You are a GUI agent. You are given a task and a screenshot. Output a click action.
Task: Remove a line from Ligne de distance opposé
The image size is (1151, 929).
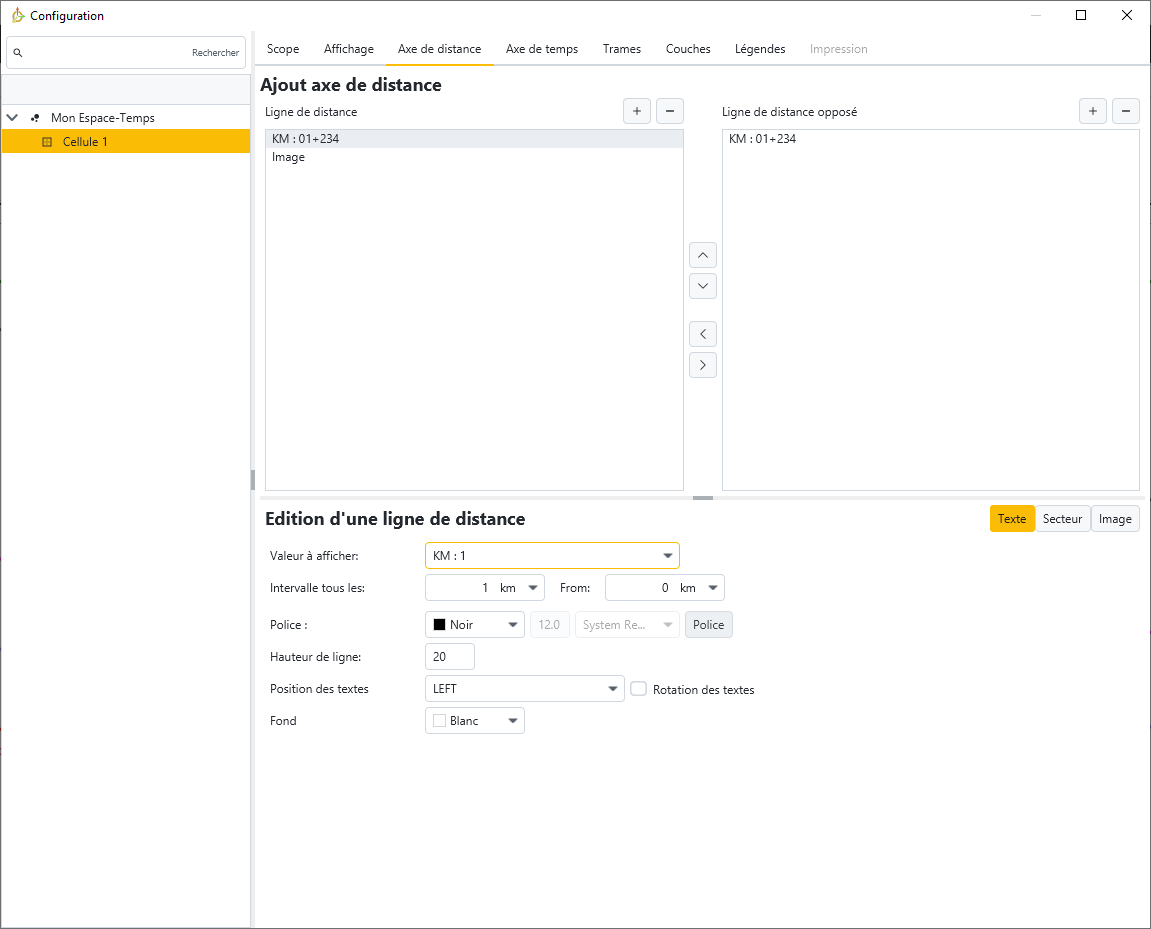(x=1125, y=111)
